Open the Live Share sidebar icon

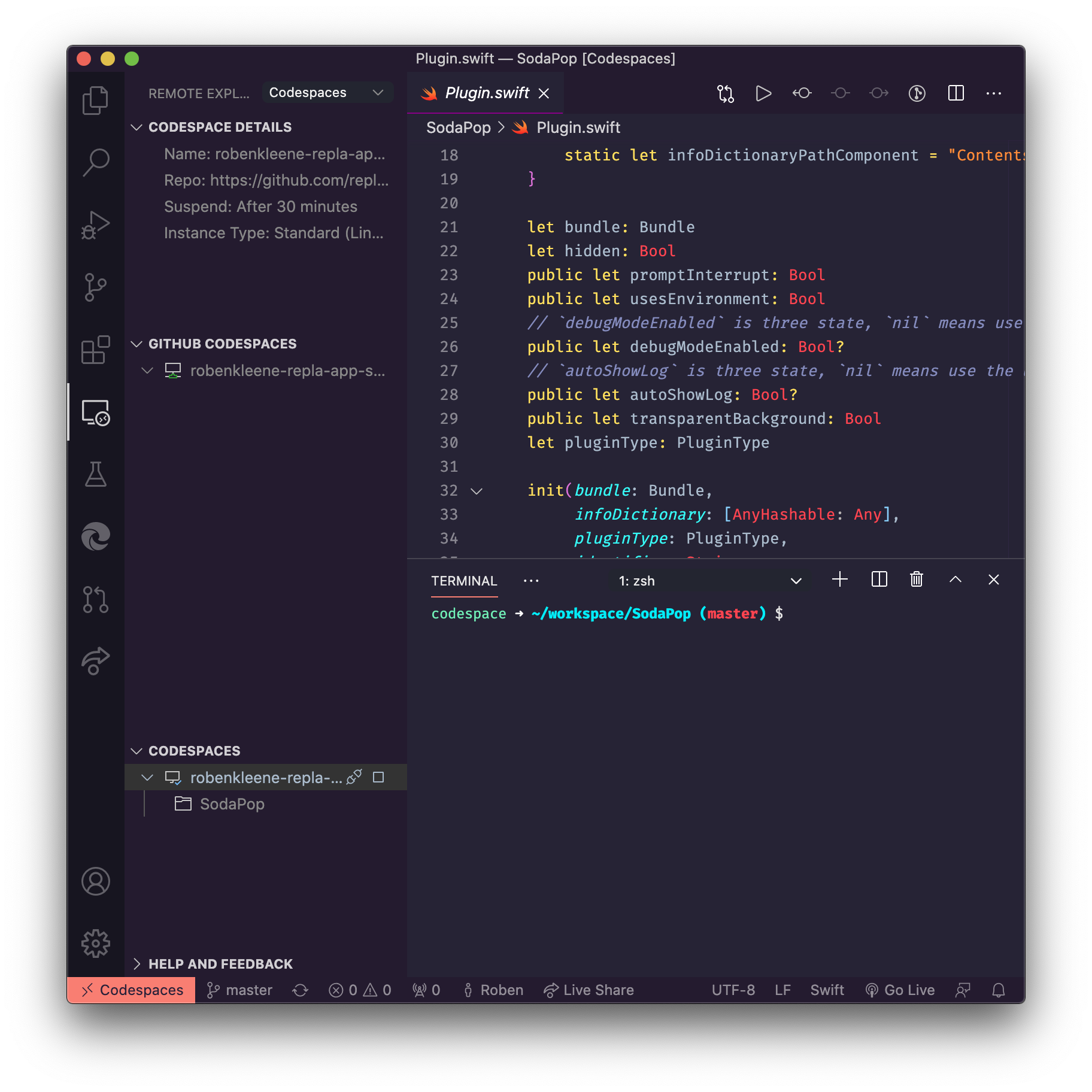pos(96,660)
